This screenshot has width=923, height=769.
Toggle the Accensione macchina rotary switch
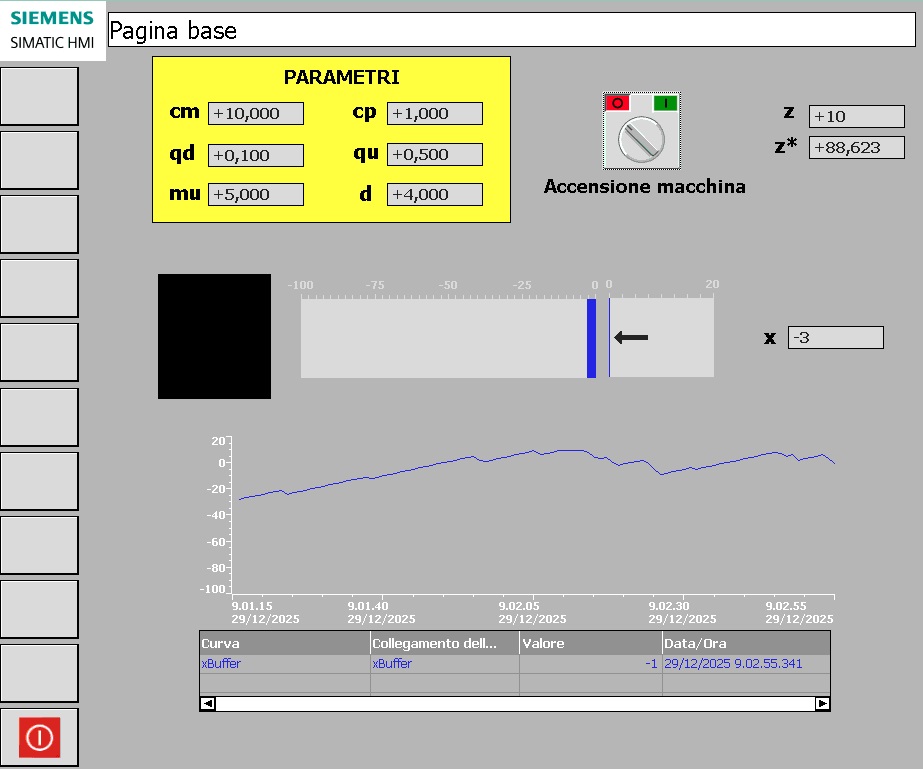click(x=641, y=139)
